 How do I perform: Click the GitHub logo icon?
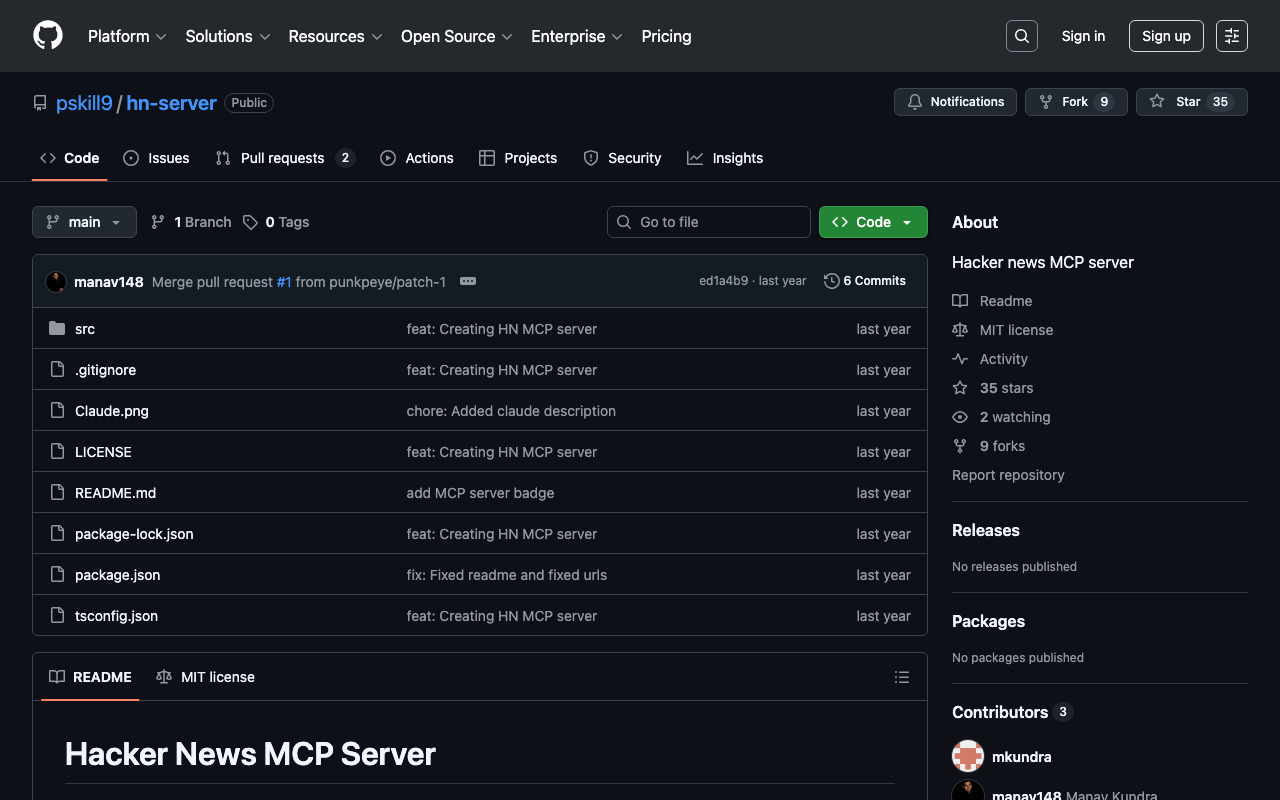[x=48, y=36]
